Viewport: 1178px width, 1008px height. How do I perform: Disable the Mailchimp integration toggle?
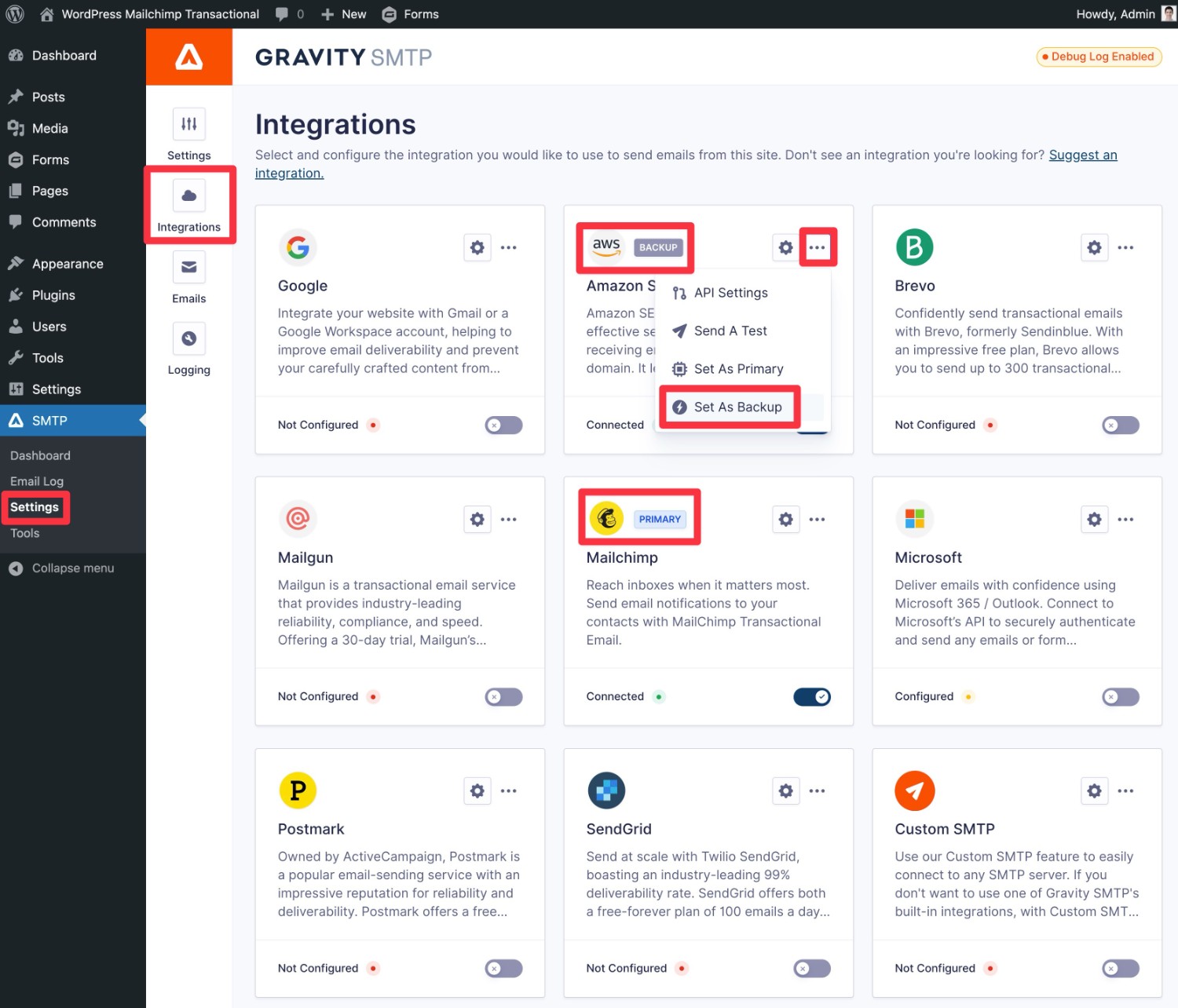(x=812, y=697)
